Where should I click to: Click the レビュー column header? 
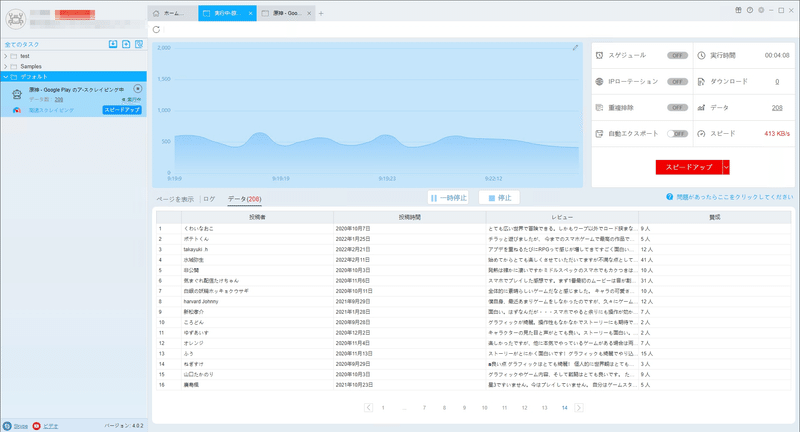point(562,217)
